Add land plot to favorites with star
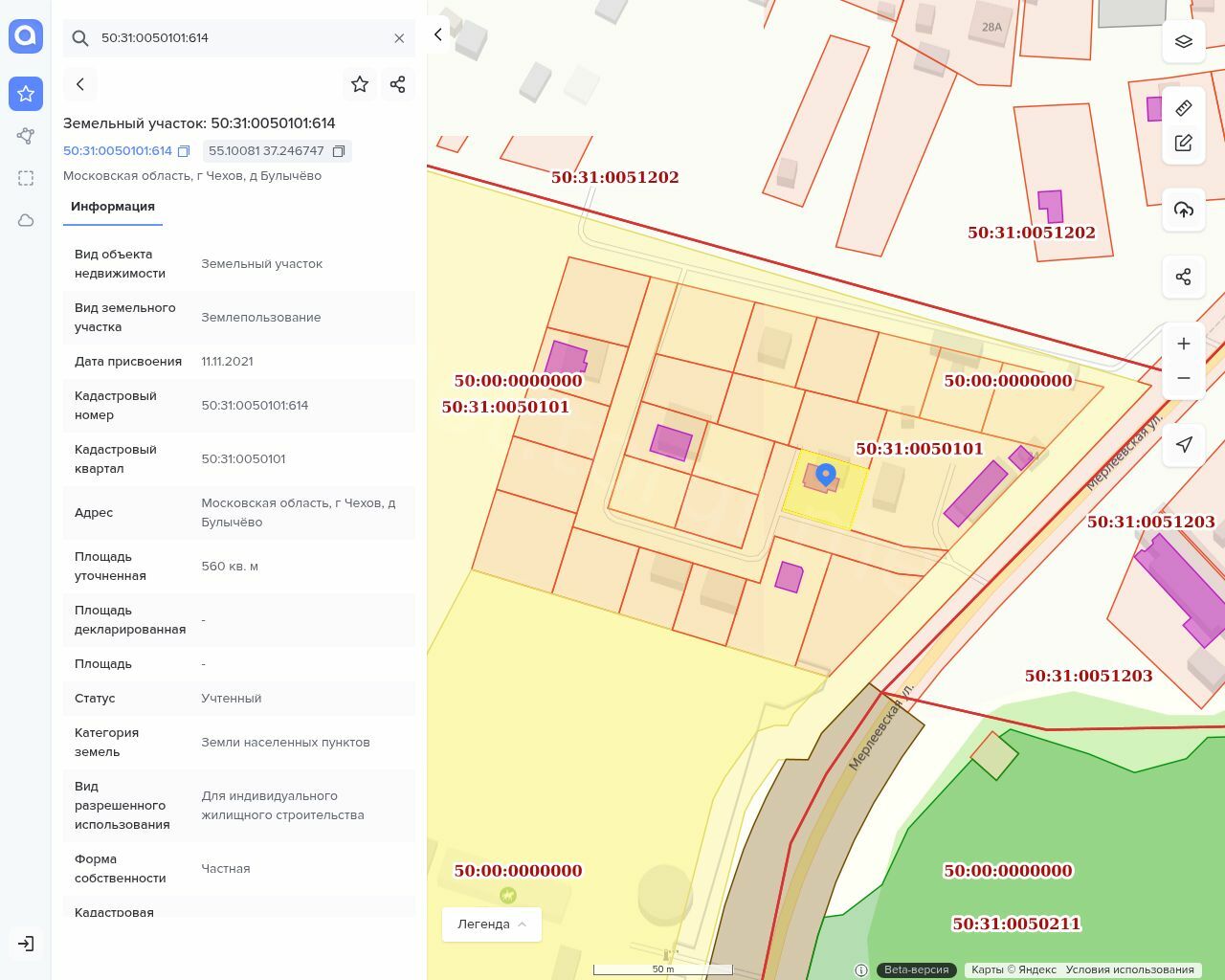 (x=360, y=84)
